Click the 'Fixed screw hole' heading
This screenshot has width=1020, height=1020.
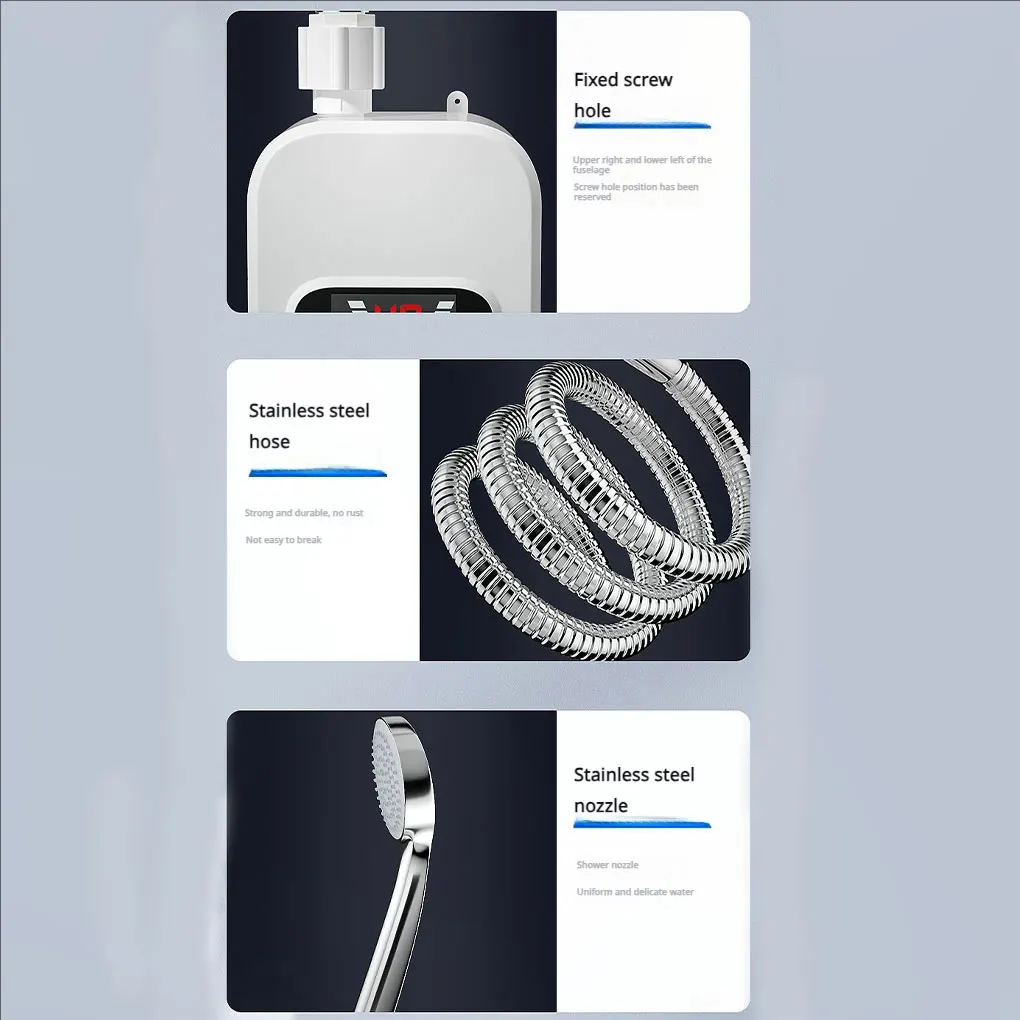(x=623, y=95)
